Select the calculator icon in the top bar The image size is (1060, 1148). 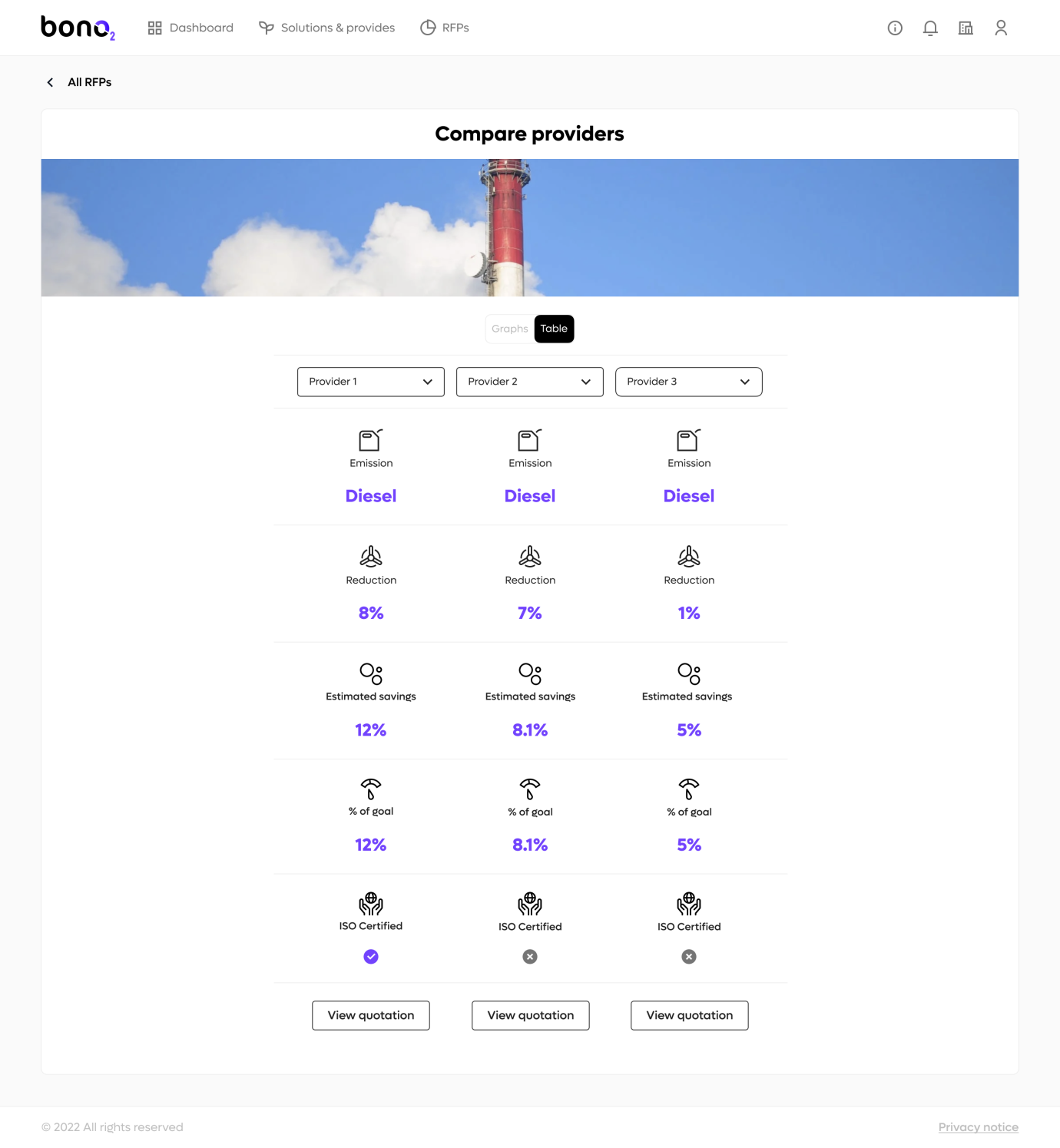tap(966, 28)
